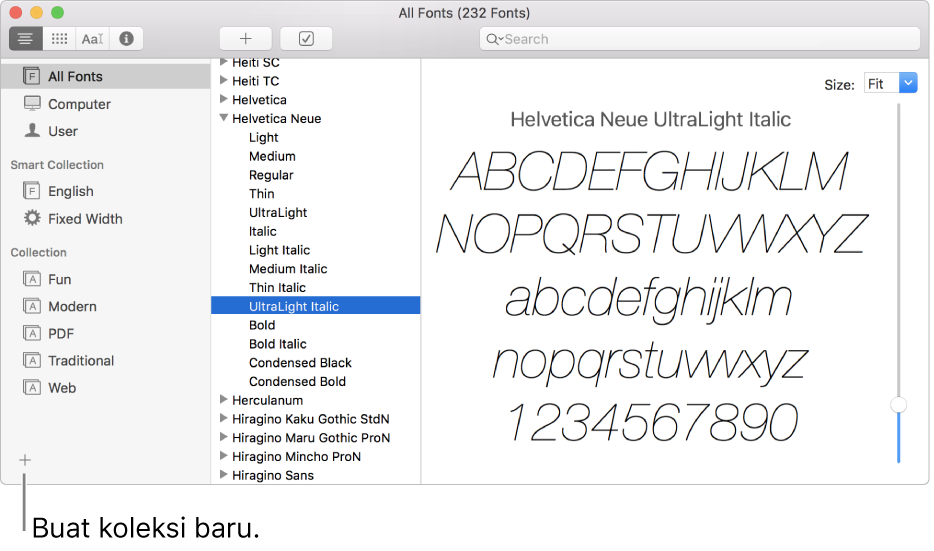The height and width of the screenshot is (551, 934).
Task: Select the Medium typeface
Action: [x=272, y=156]
